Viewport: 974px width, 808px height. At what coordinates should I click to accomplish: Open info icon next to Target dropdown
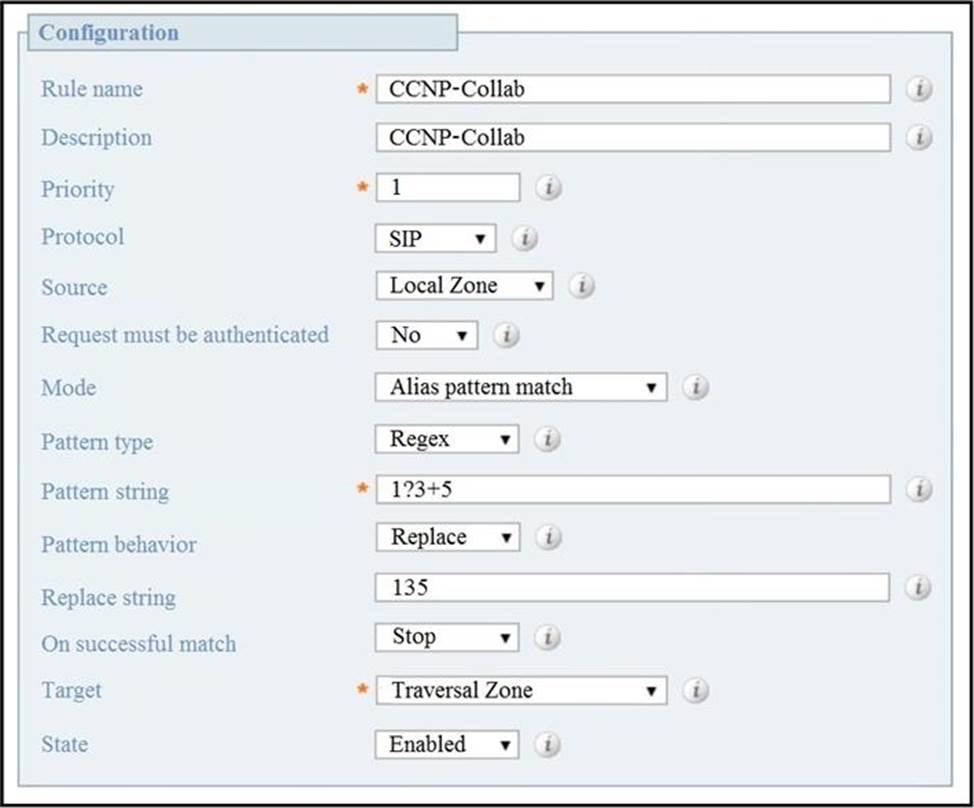coord(696,690)
